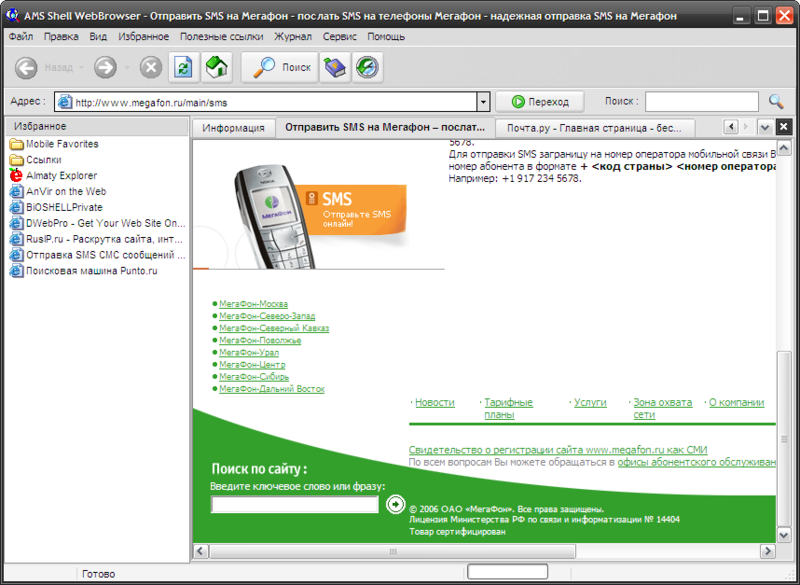Click the Forward arrow toolbar icon
800x585 pixels.
click(x=105, y=67)
